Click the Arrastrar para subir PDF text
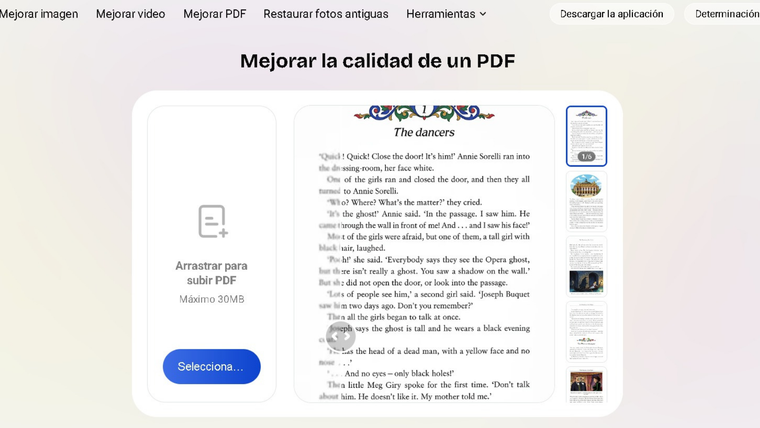 tap(211, 273)
